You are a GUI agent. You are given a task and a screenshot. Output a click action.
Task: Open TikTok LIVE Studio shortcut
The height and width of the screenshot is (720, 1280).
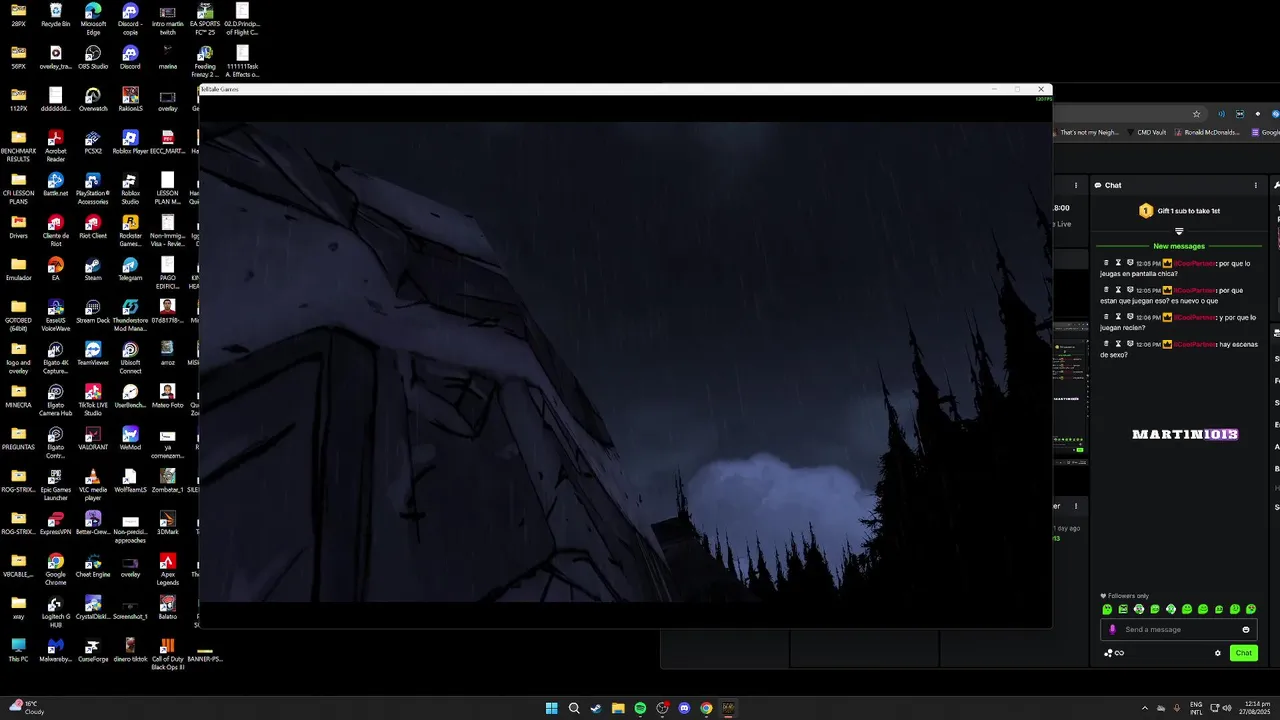(x=93, y=400)
